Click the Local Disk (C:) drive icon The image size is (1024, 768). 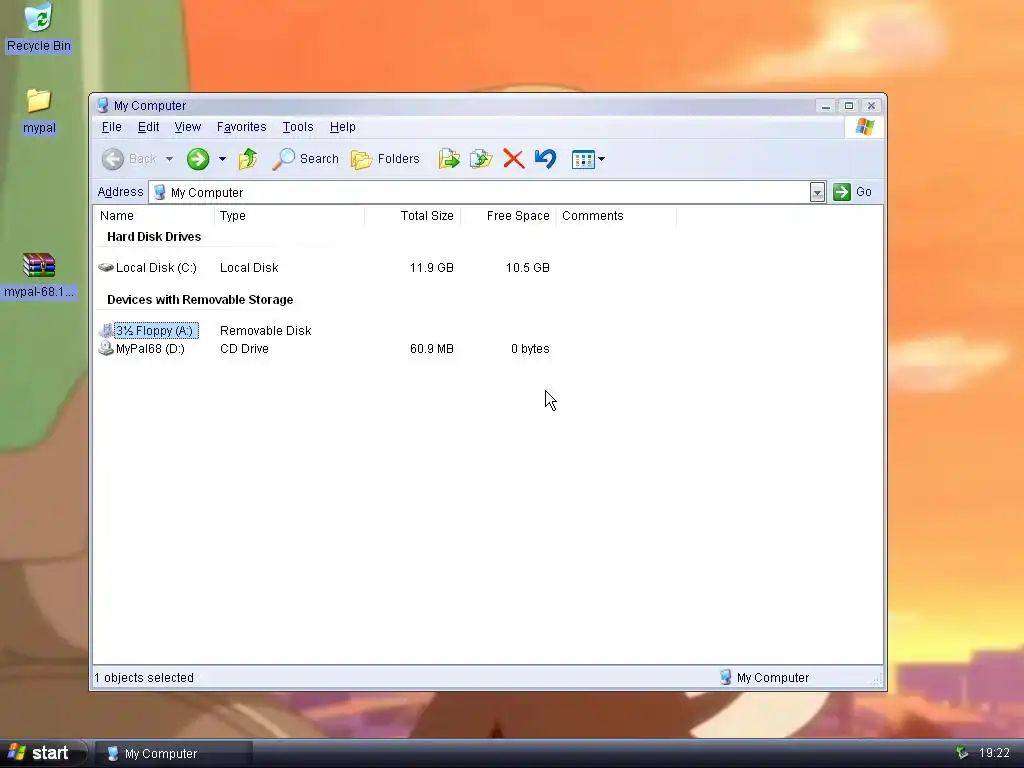tap(106, 268)
